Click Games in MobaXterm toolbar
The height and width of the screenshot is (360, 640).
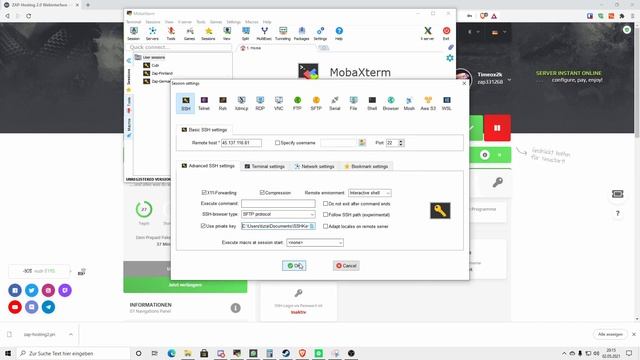[x=189, y=33]
